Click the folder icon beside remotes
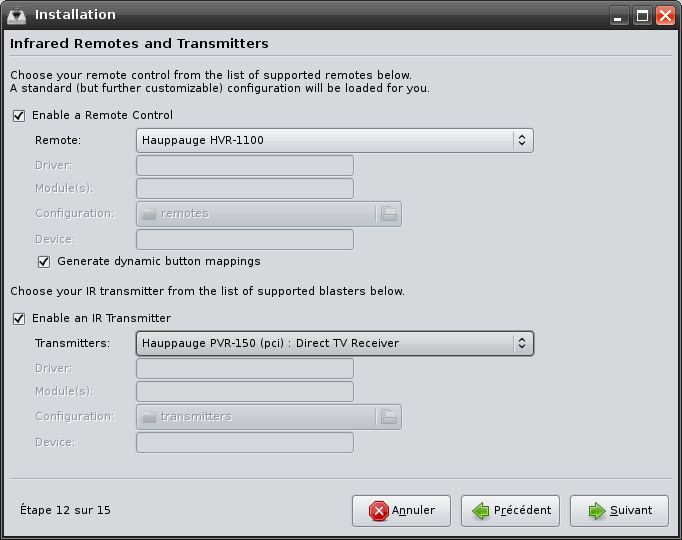The width and height of the screenshot is (682, 540). click(149, 213)
